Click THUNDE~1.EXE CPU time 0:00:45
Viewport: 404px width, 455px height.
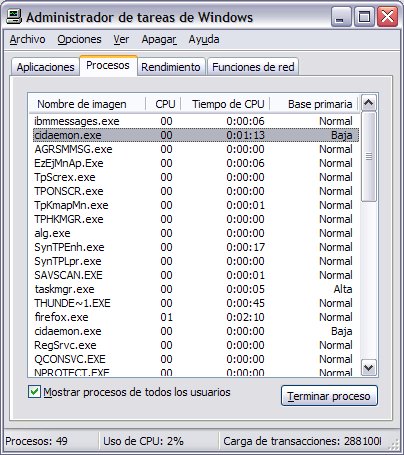pos(245,303)
